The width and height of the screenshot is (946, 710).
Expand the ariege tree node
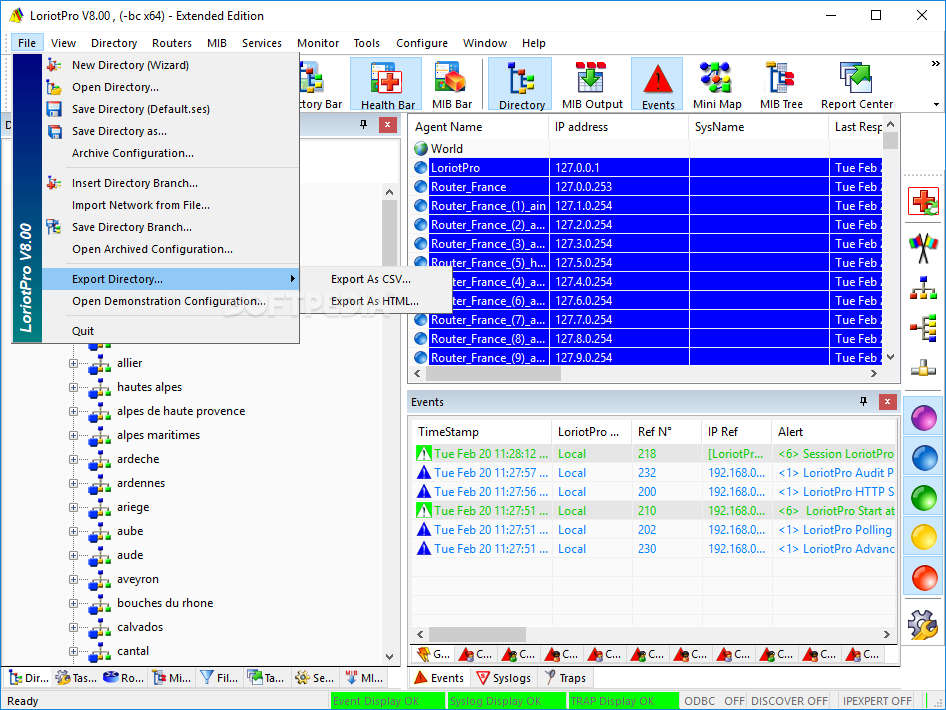(x=73, y=507)
